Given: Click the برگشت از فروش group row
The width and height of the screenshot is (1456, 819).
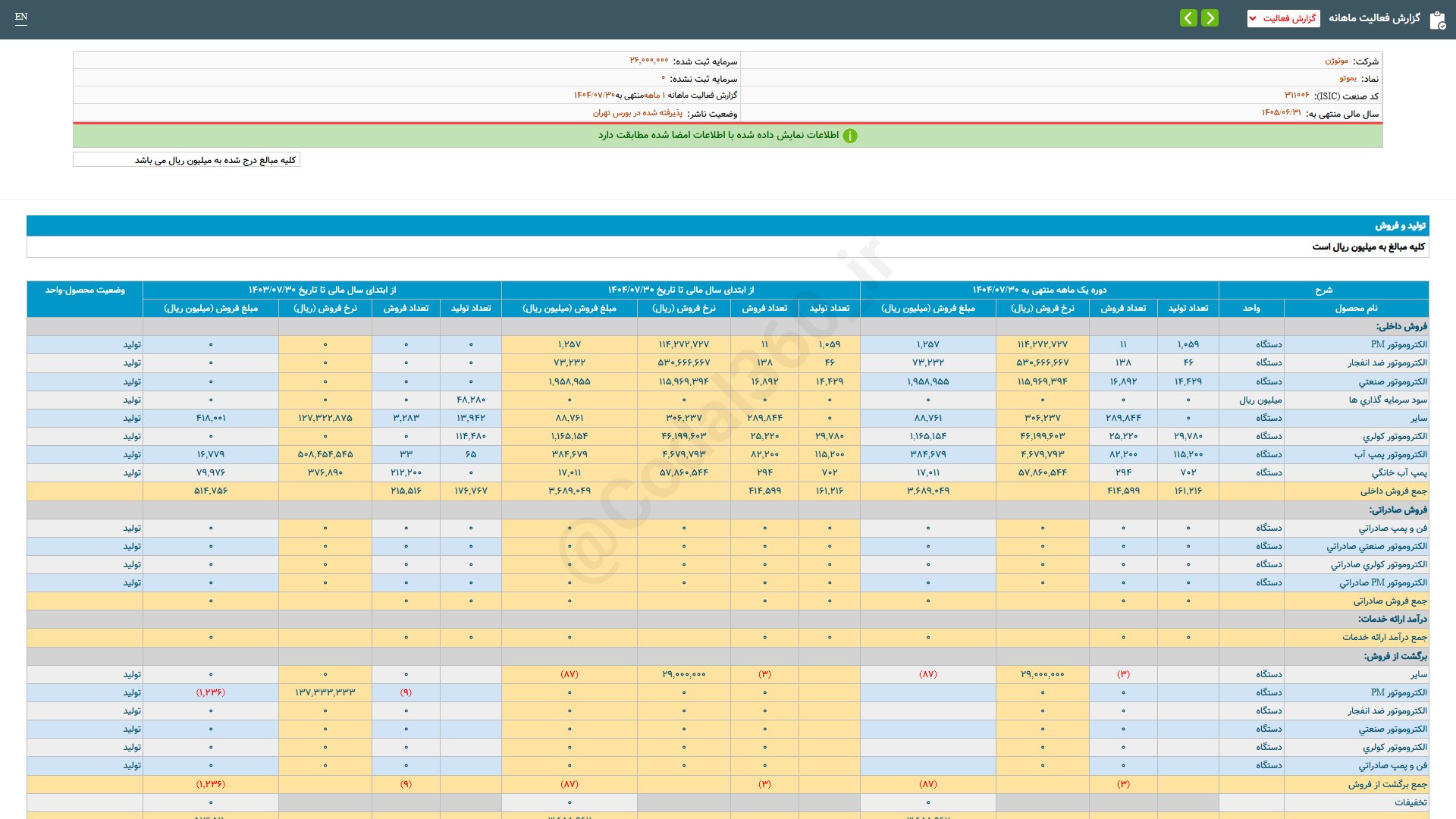Looking at the screenshot, I should (x=1395, y=657).
